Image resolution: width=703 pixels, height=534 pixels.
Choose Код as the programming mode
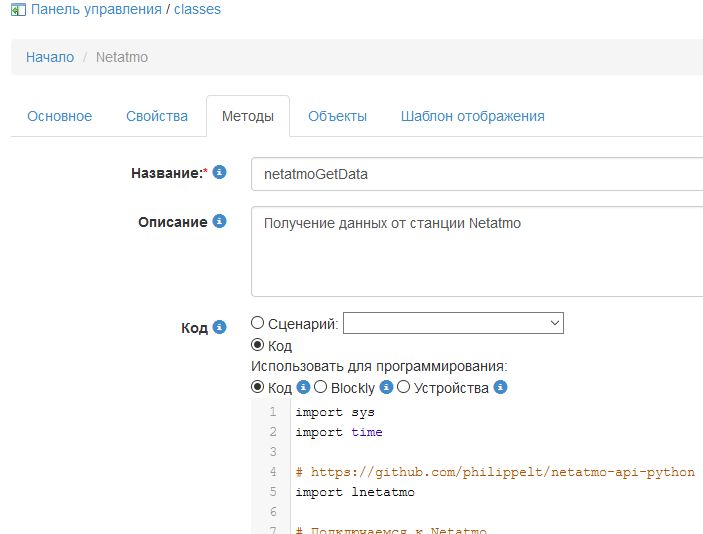(x=257, y=386)
